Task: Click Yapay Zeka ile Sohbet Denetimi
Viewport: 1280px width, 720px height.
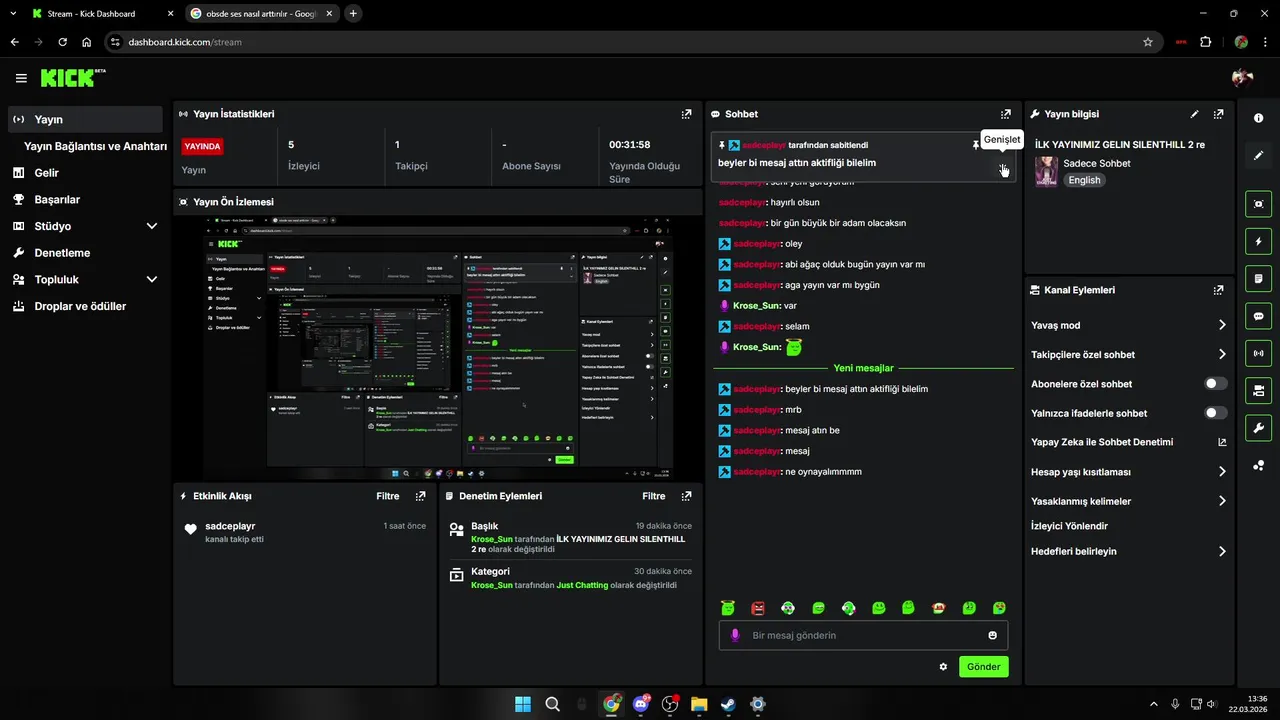Action: (1102, 442)
